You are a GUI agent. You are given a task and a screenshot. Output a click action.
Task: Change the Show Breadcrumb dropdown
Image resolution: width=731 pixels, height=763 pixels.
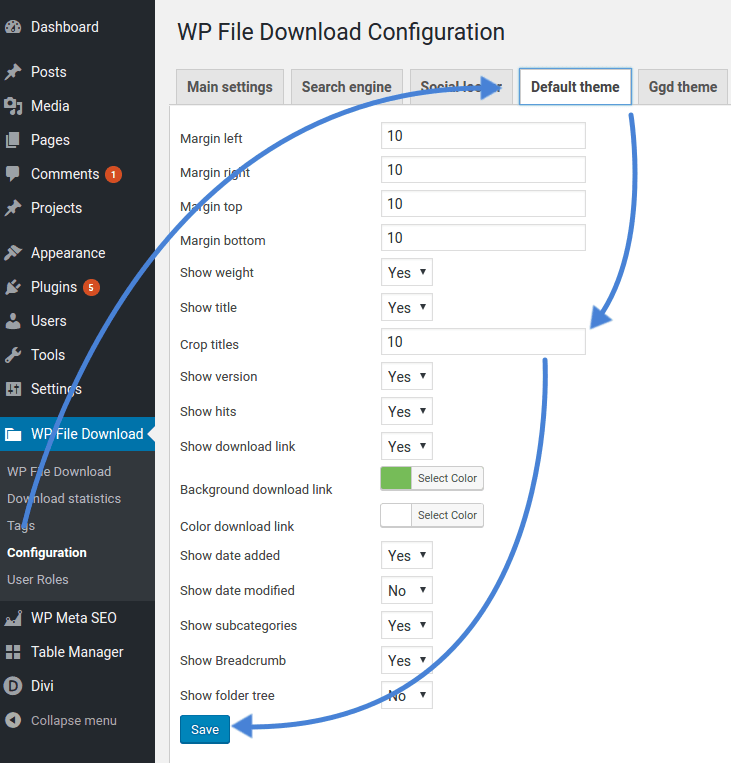click(x=407, y=661)
